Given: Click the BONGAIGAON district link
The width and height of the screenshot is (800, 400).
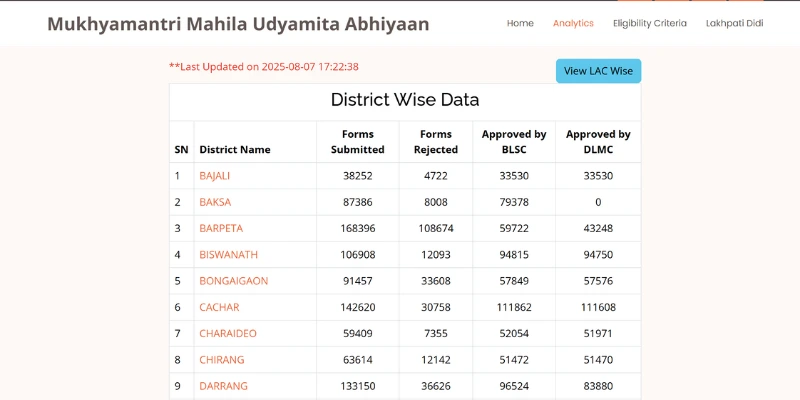Looking at the screenshot, I should (x=233, y=281).
